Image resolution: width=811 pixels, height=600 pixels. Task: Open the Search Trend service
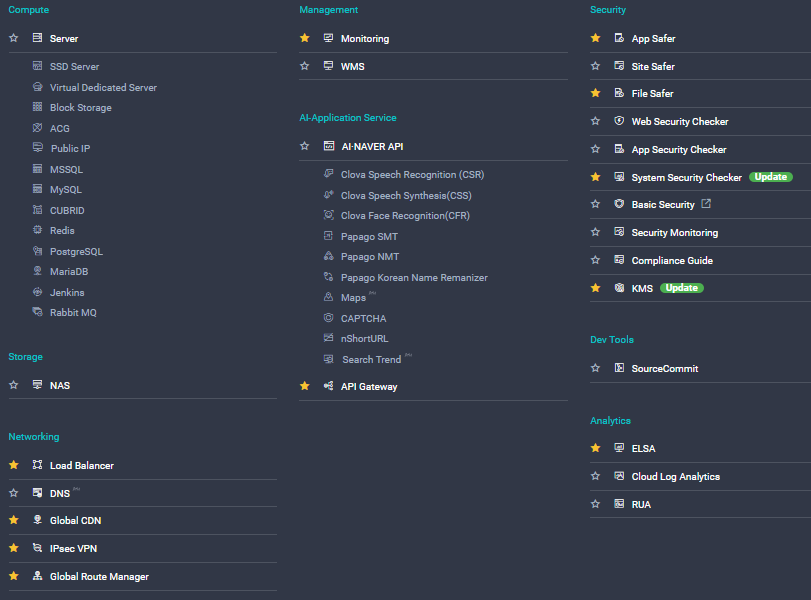(x=371, y=359)
